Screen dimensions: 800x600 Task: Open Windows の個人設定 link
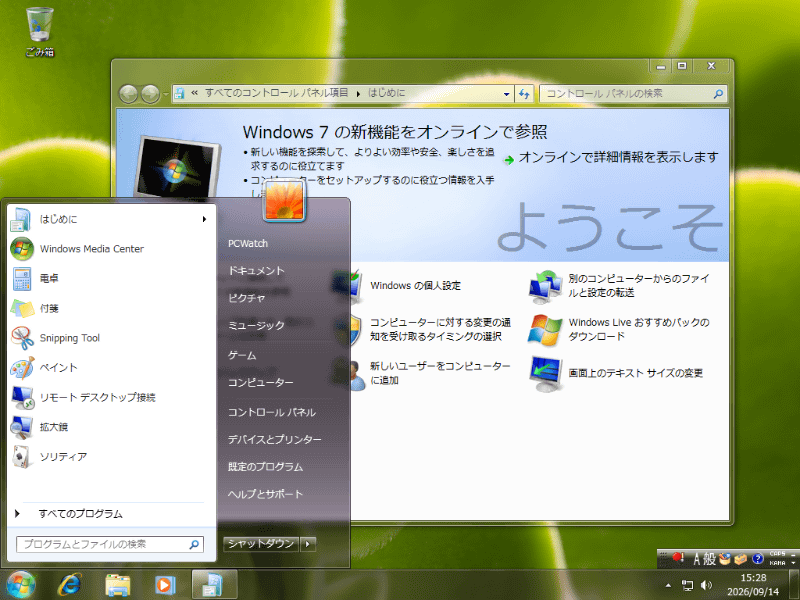coord(415,286)
